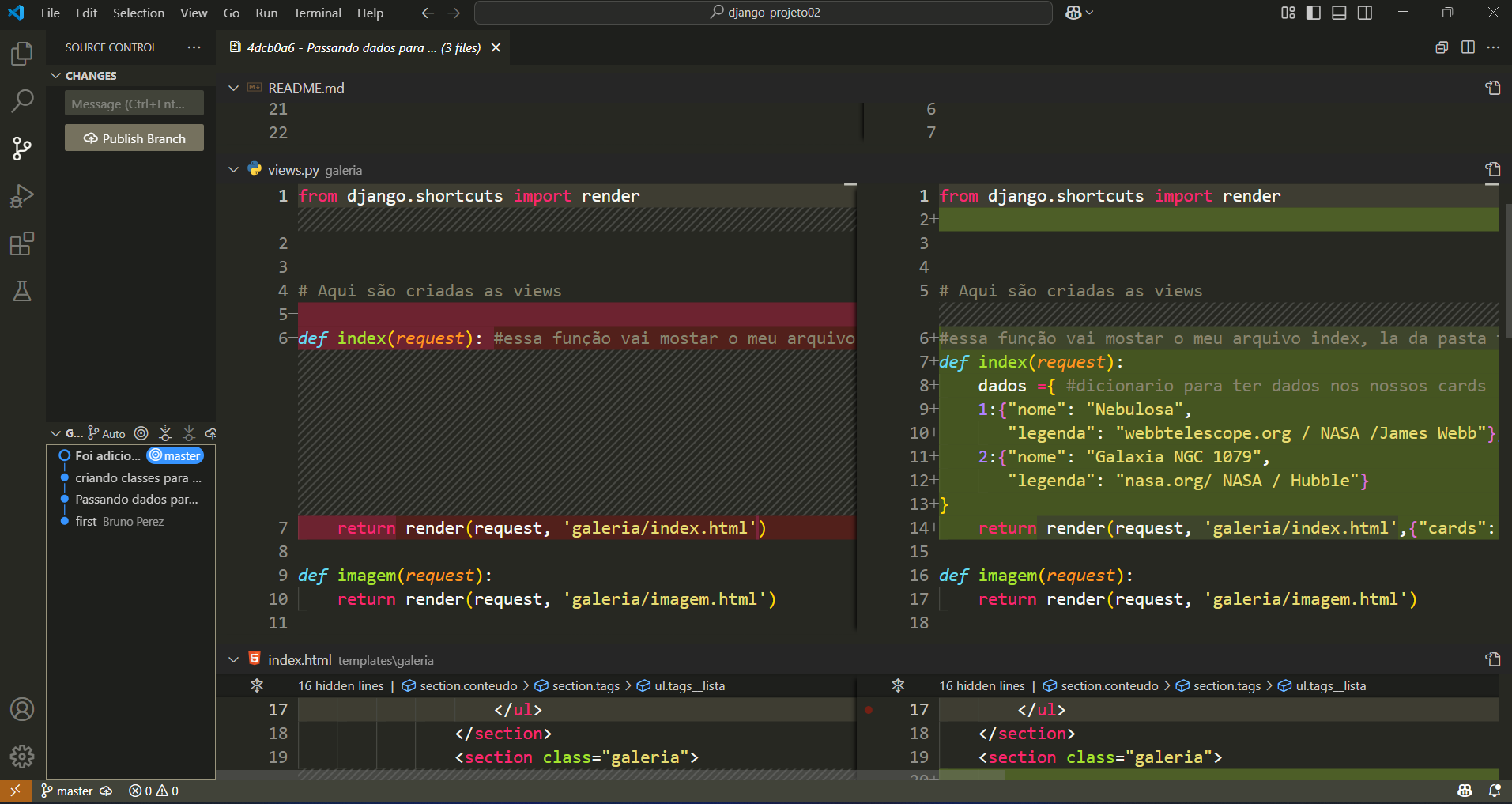Open Copilot chat icon in title bar

point(1073,13)
